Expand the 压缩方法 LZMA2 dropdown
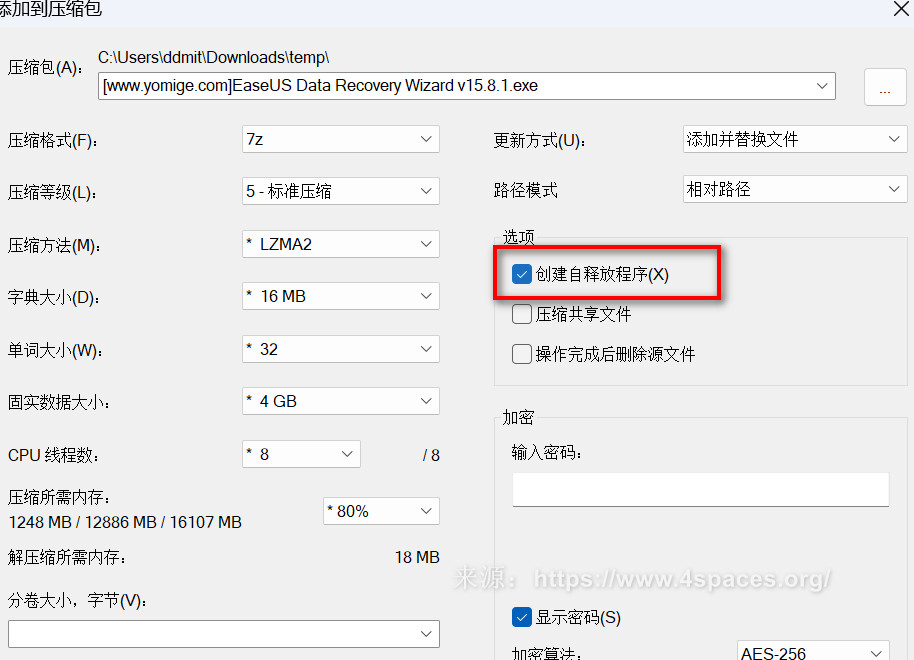The height and width of the screenshot is (660, 914). pos(340,244)
